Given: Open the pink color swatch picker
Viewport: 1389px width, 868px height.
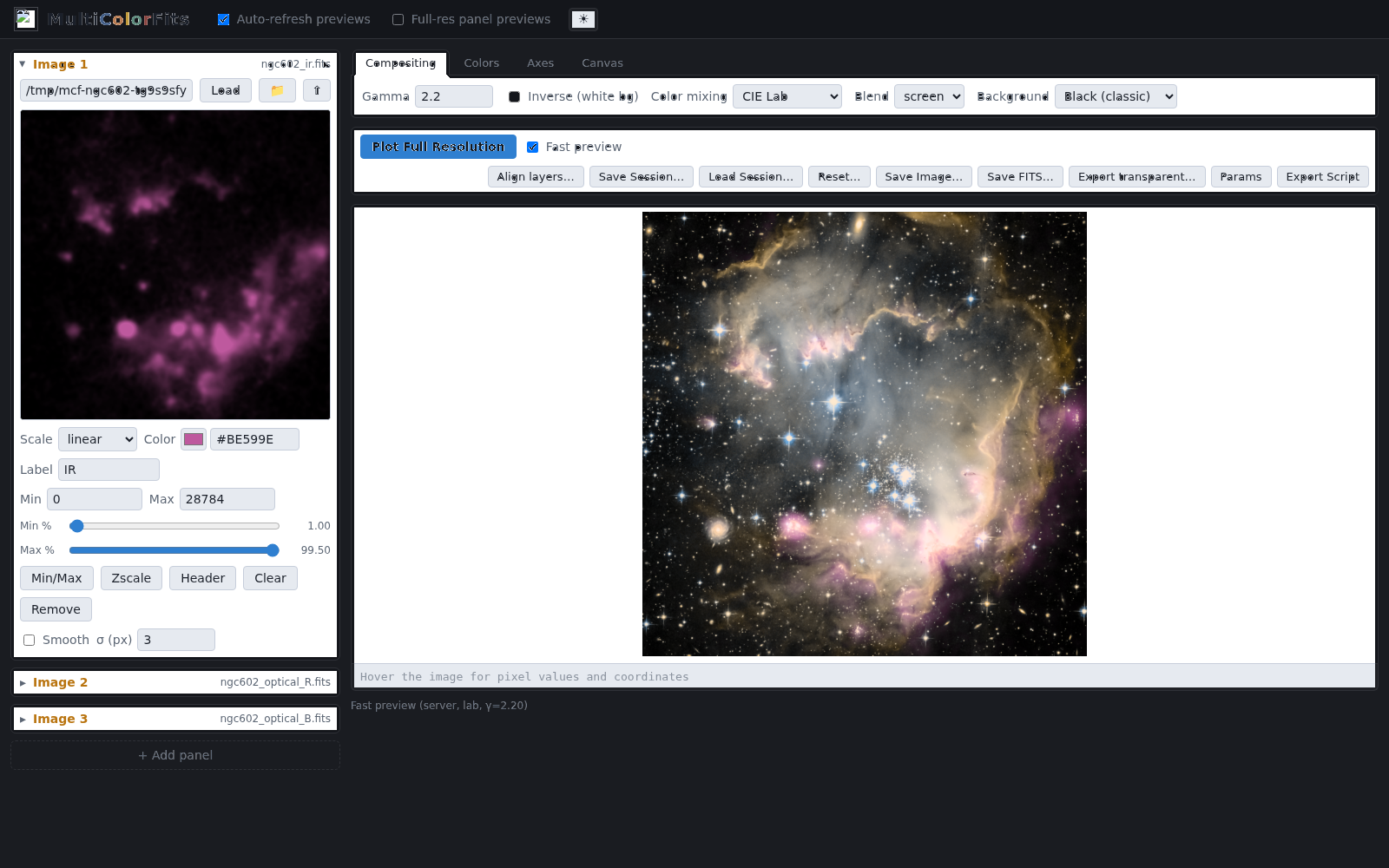Looking at the screenshot, I should point(194,439).
